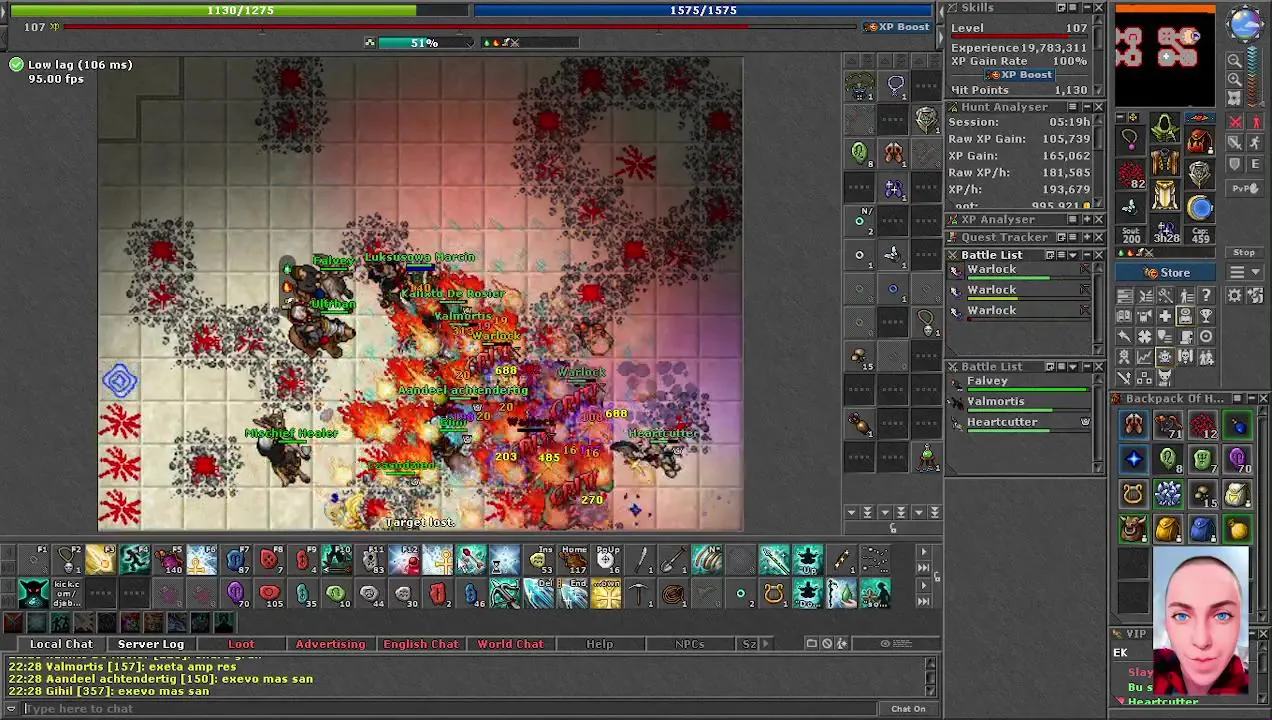
Task: Open the options gear icon
Action: point(1235,296)
